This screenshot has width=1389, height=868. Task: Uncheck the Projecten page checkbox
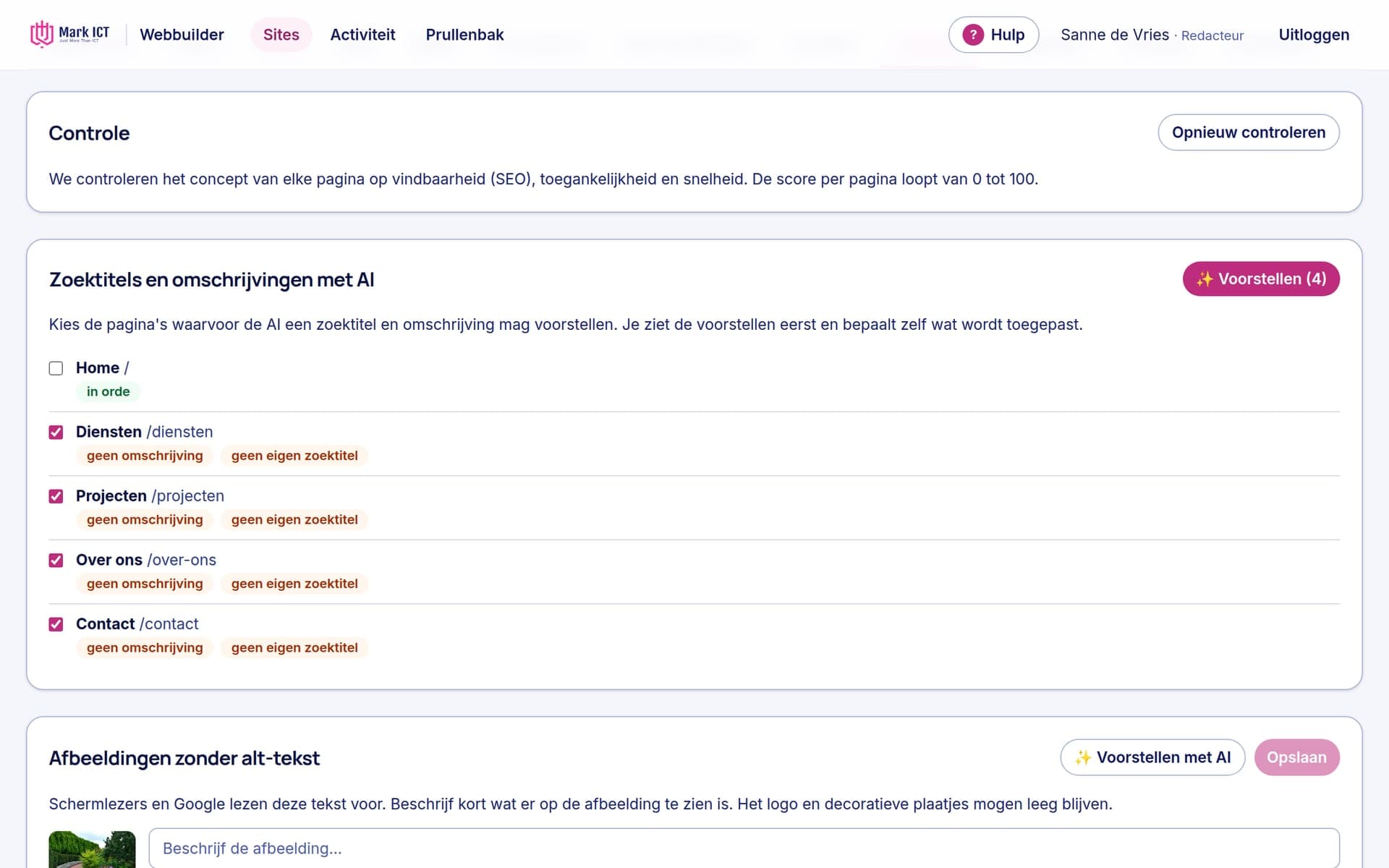coord(56,496)
